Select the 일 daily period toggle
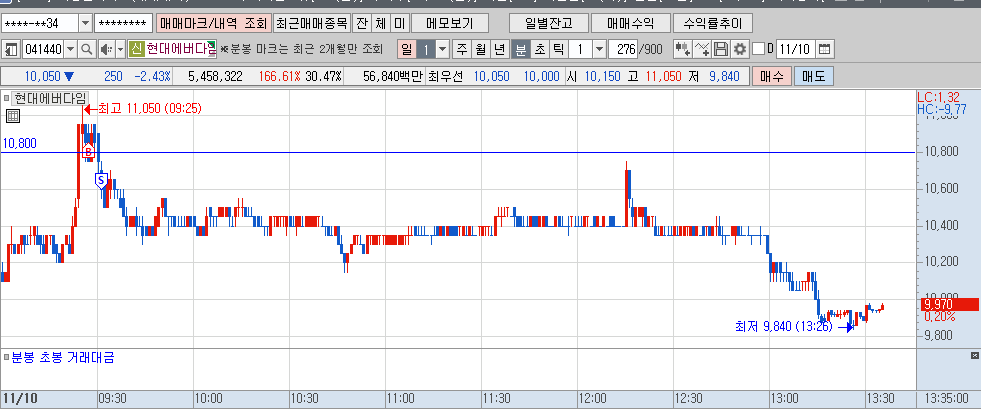Image resolution: width=981 pixels, height=409 pixels. tap(407, 49)
